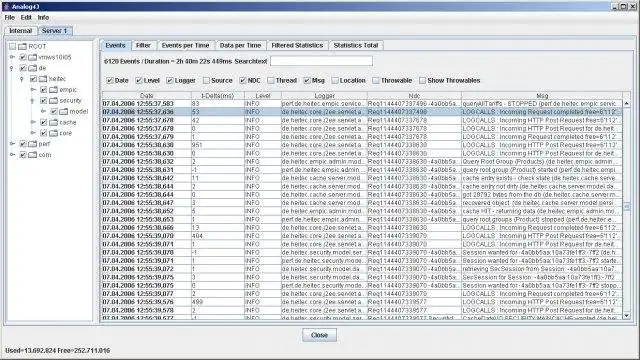Sort by the t-Delta(ms) column header
This screenshot has height=360, width=640.
click(218, 96)
